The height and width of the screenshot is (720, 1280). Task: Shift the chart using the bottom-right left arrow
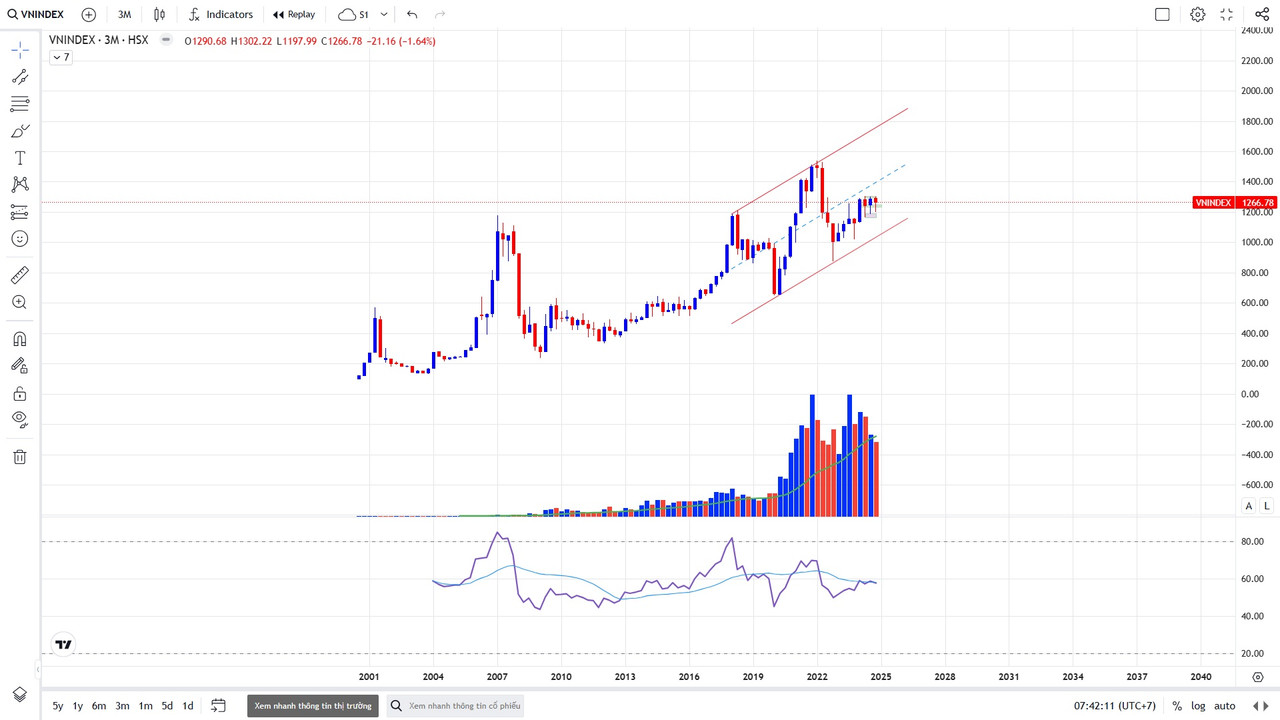pyautogui.click(x=1256, y=706)
